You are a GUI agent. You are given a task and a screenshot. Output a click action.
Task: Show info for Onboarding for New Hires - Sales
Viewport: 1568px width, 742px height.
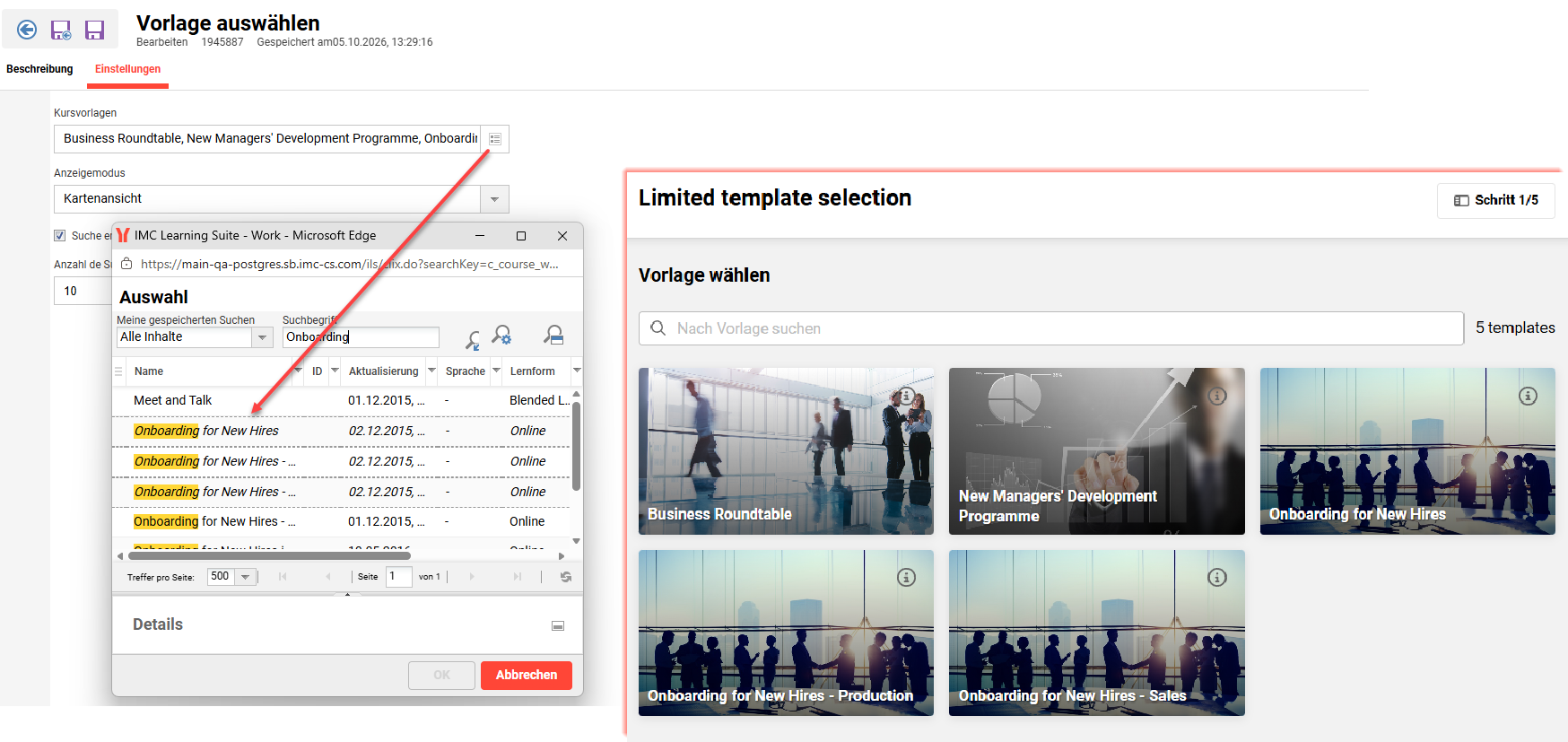[1217, 577]
